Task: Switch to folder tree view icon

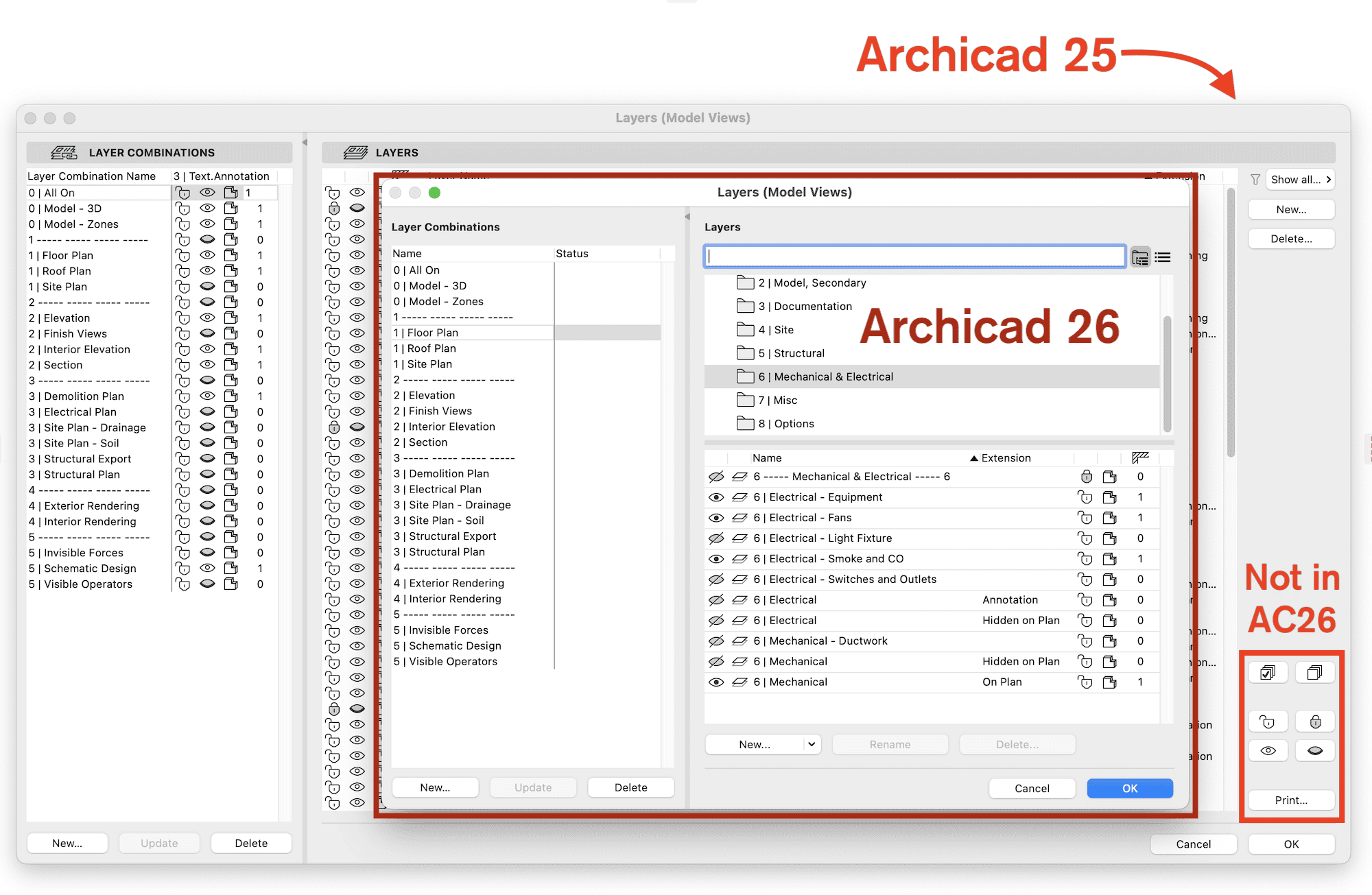Action: [x=1140, y=257]
